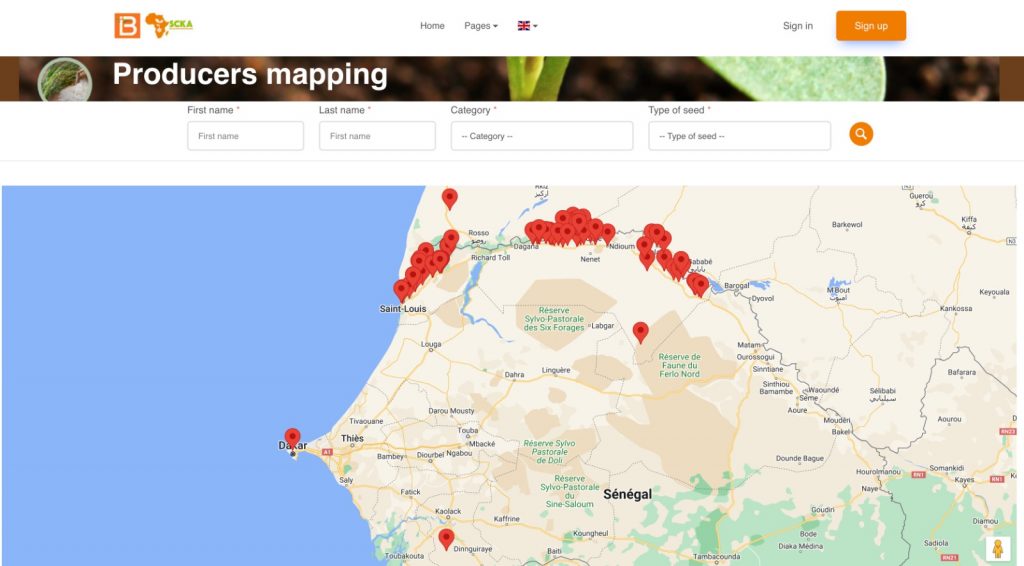Click the Tambacounda label on map
Screen dimensions: 1024x566
pos(716,557)
